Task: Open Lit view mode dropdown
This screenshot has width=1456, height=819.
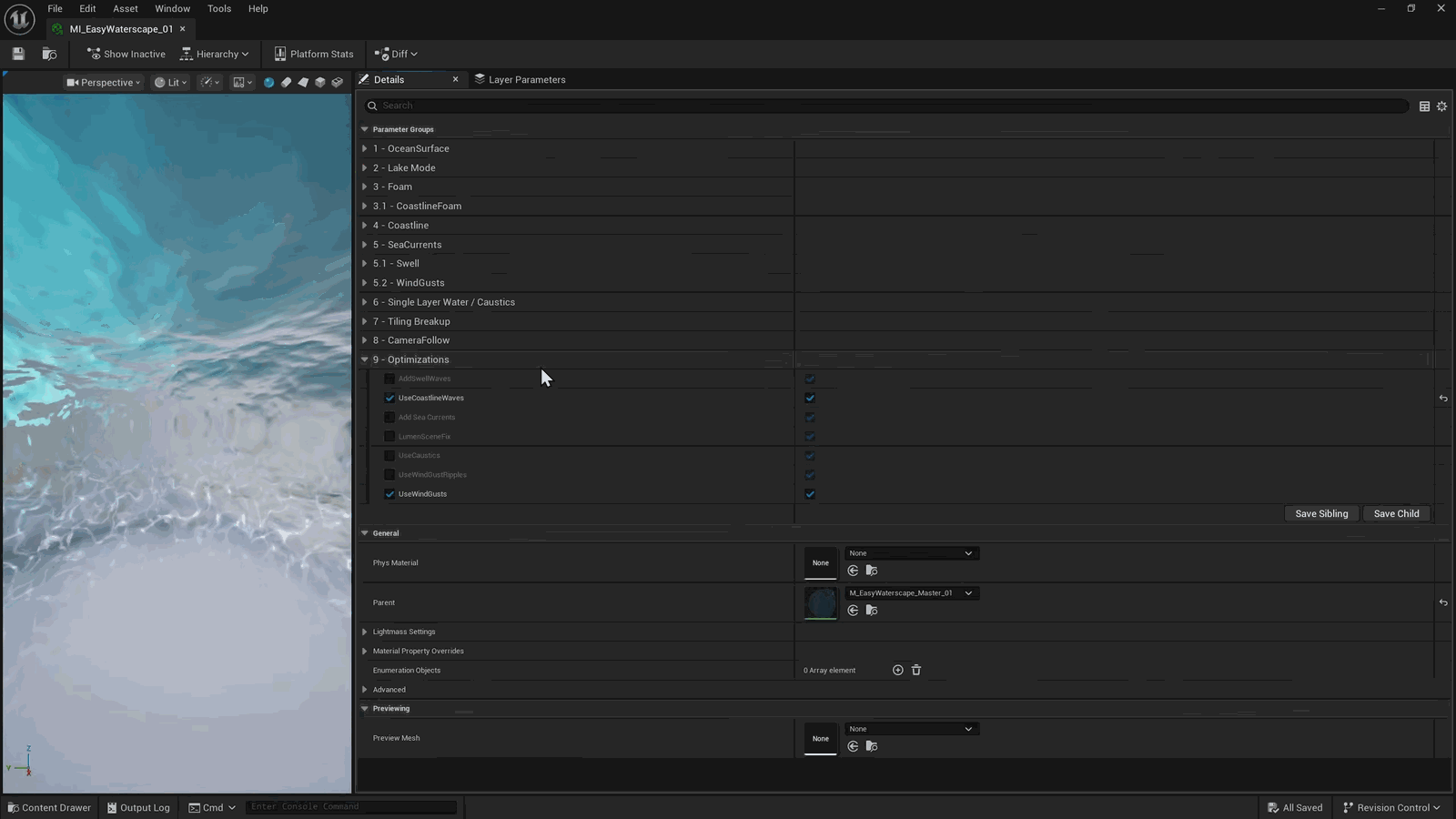Action: 171,82
